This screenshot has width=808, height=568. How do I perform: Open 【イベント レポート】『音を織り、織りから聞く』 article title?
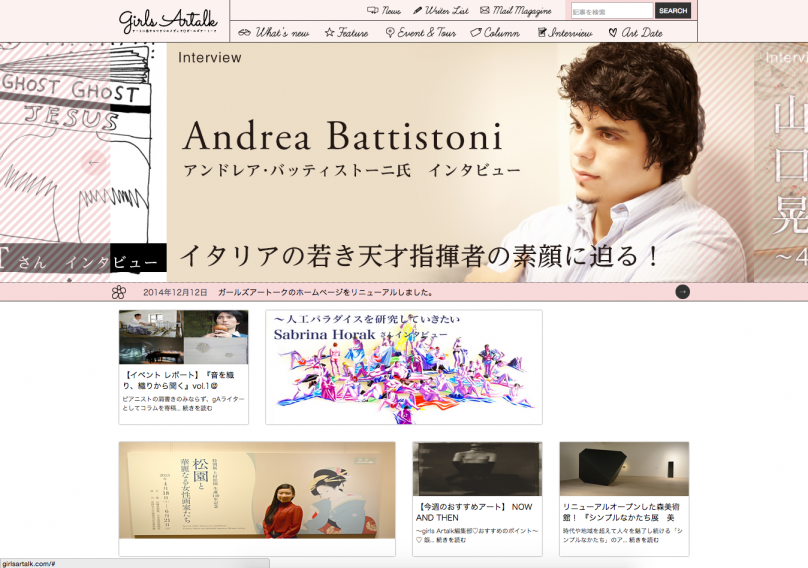pyautogui.click(x=179, y=380)
